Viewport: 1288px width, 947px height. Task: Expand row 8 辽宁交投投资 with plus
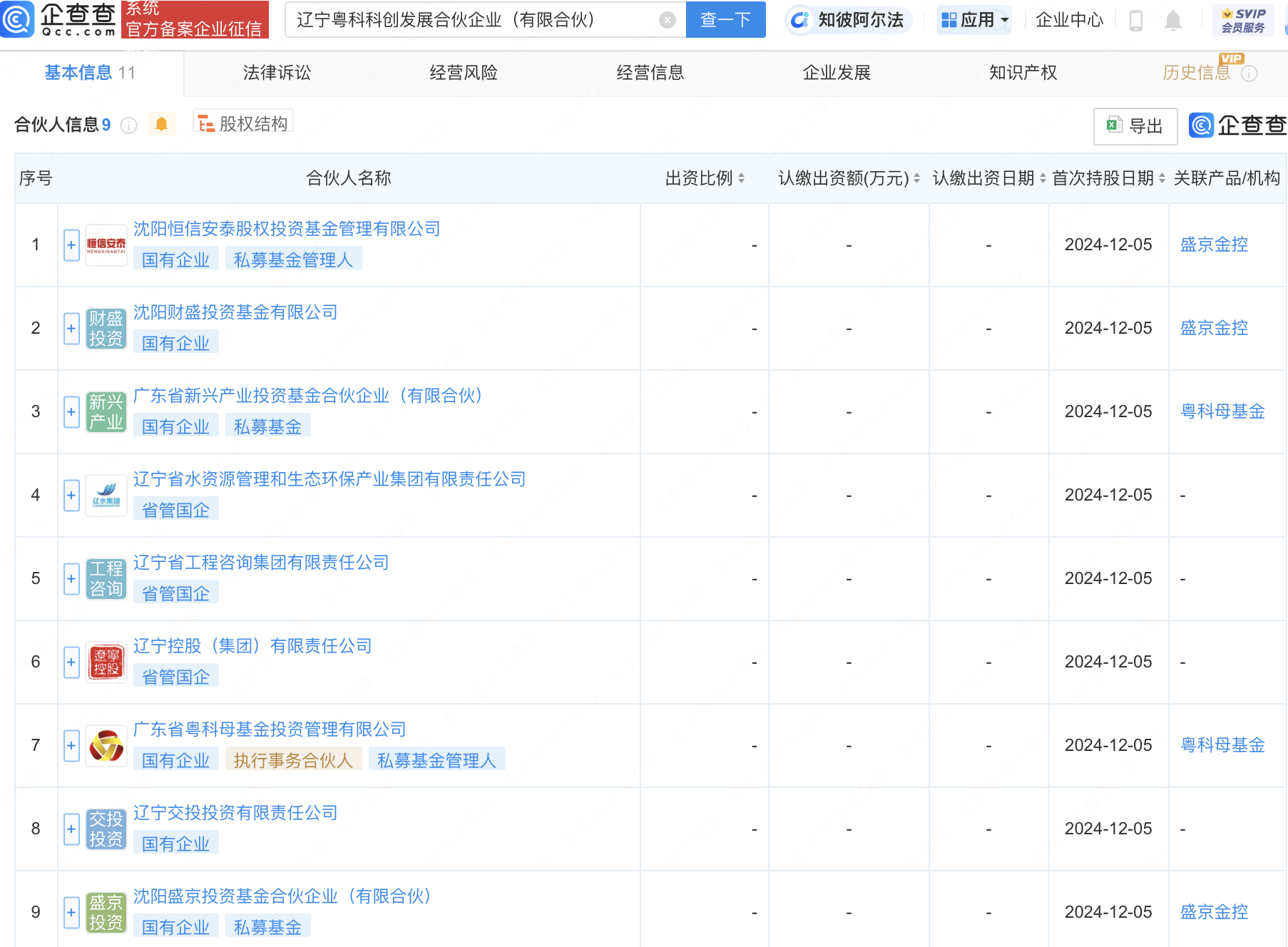tap(71, 829)
